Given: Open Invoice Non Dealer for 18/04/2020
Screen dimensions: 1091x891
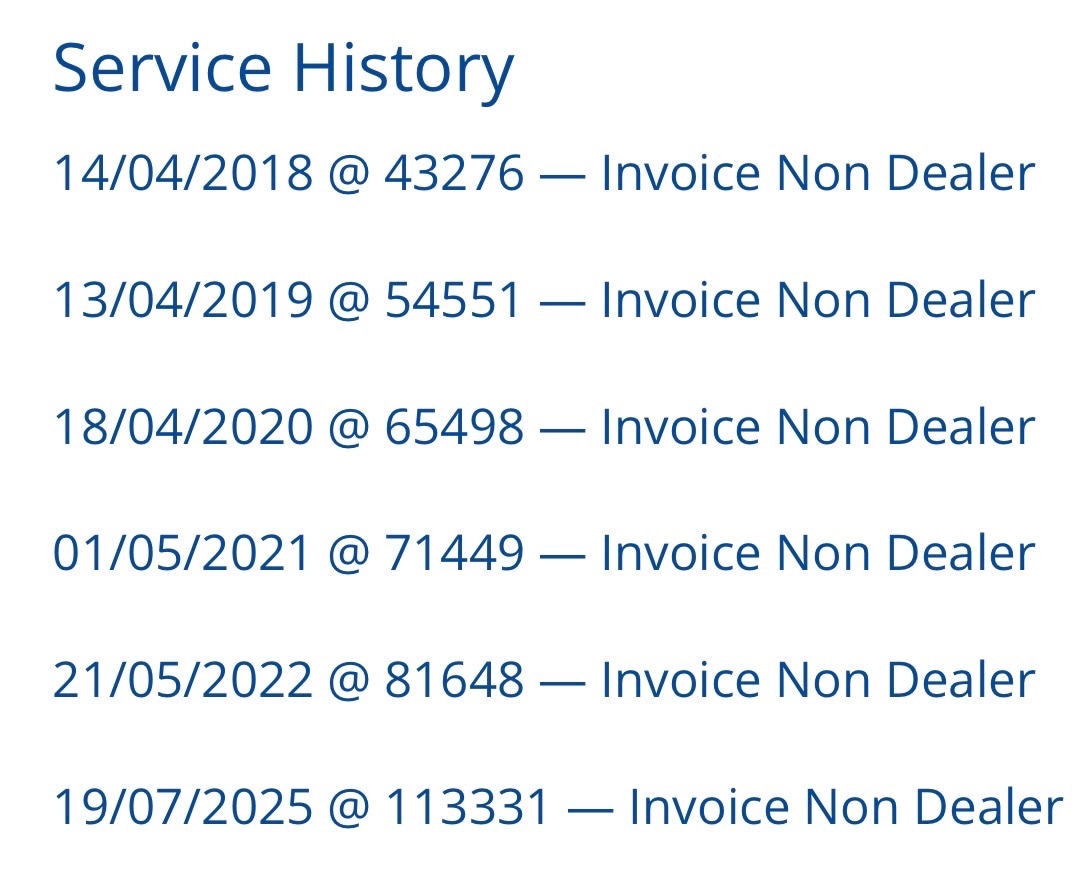Looking at the screenshot, I should (817, 427).
